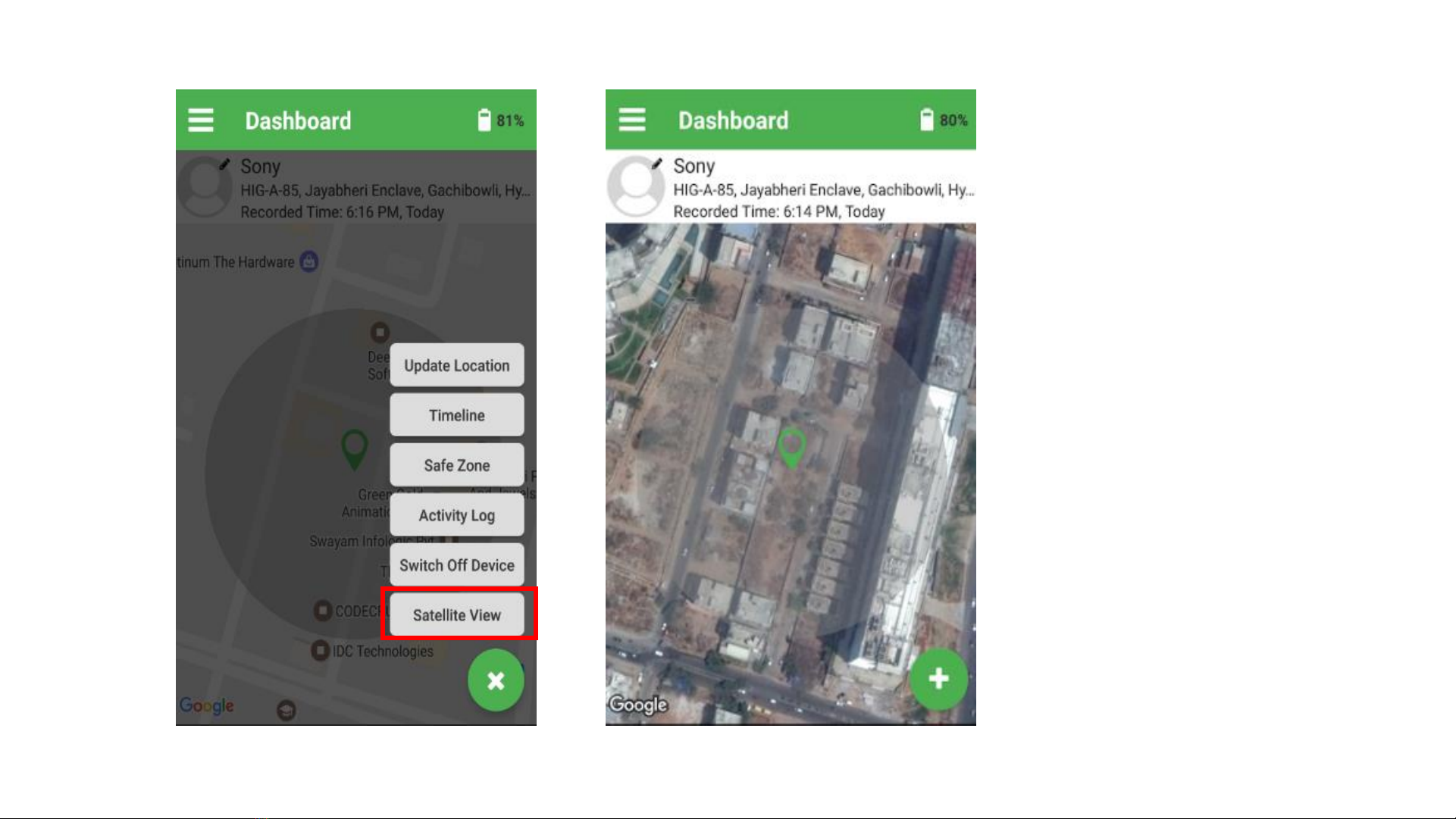
Task: Tap the HIG-A-85 address line on left screen
Action: pyautogui.click(x=385, y=190)
